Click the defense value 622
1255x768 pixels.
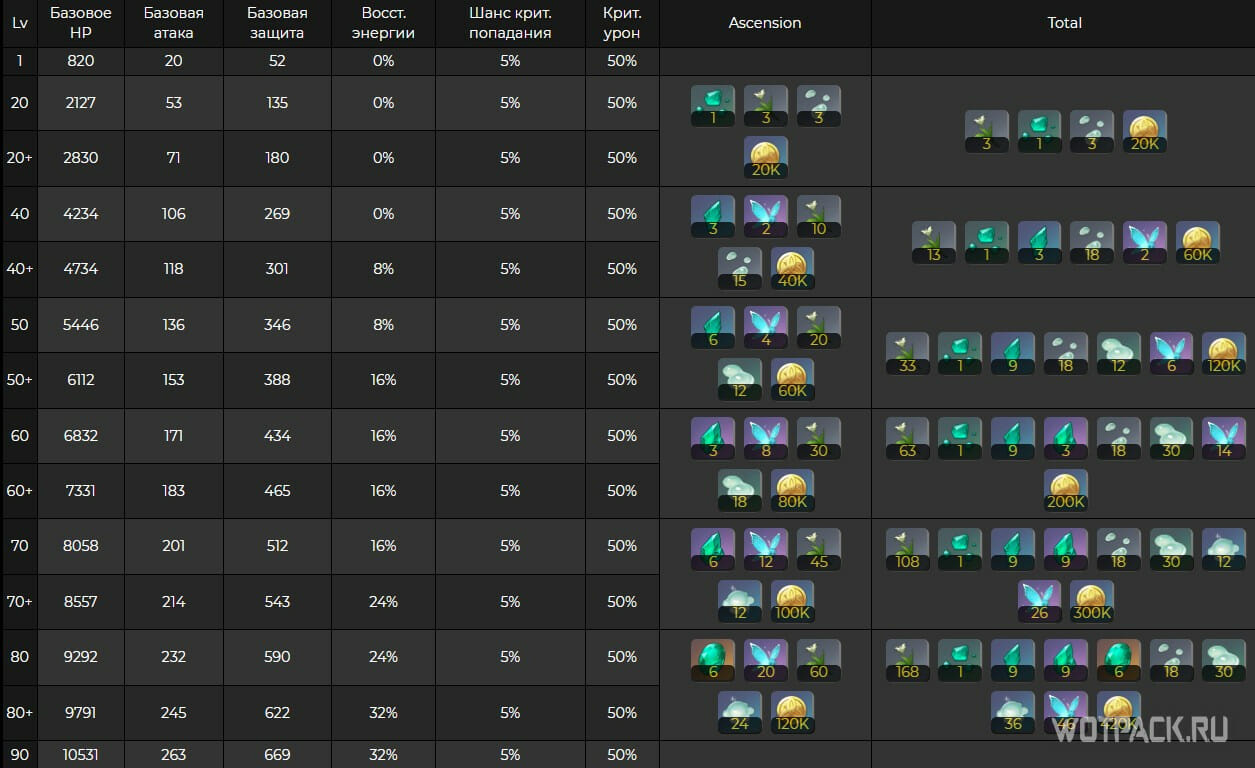(277, 713)
